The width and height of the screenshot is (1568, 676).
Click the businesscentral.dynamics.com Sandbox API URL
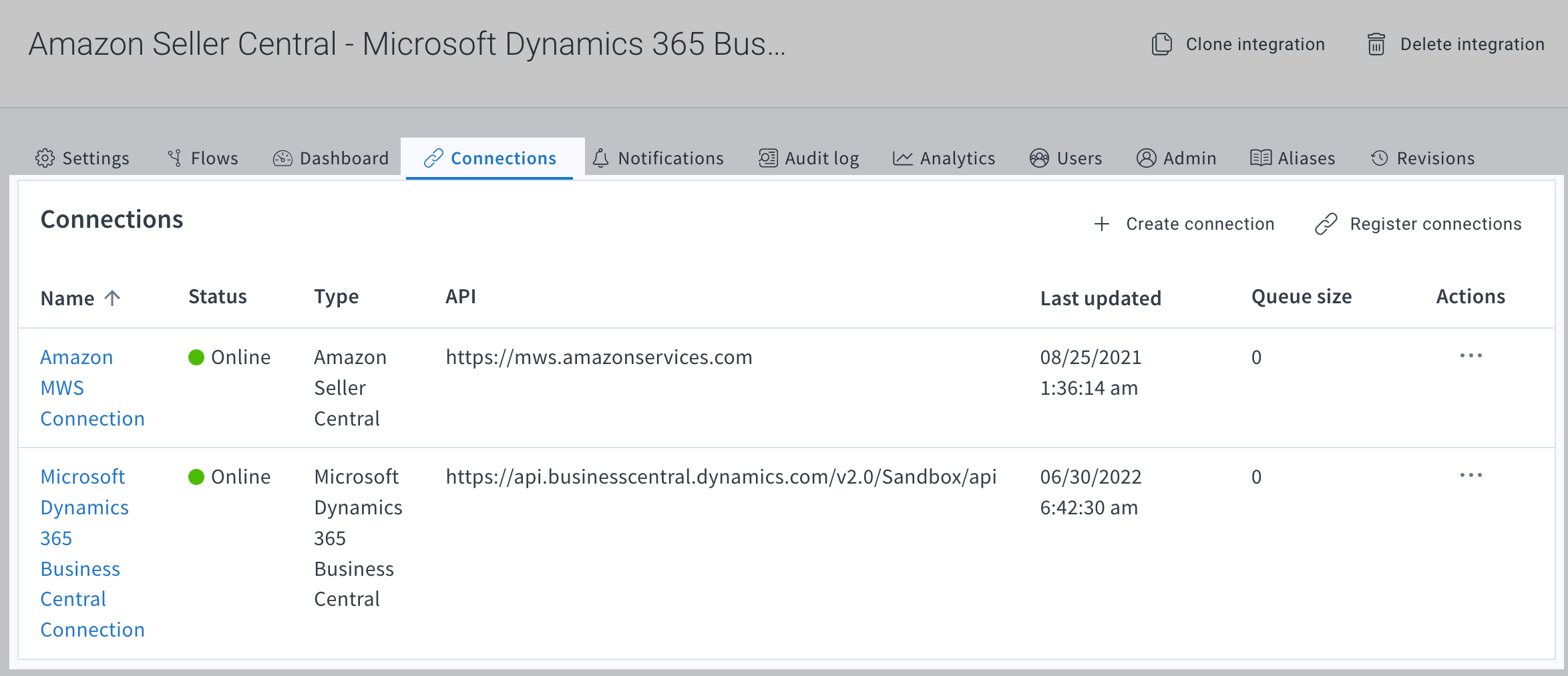tap(721, 477)
